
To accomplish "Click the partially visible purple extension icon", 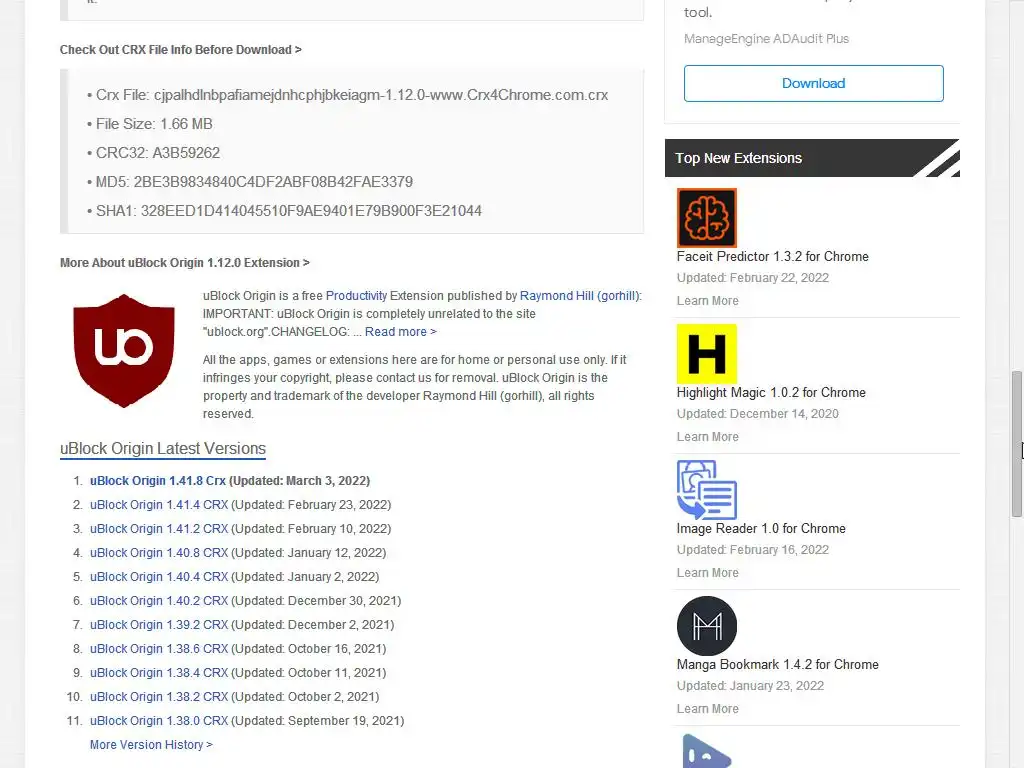I will 707,751.
